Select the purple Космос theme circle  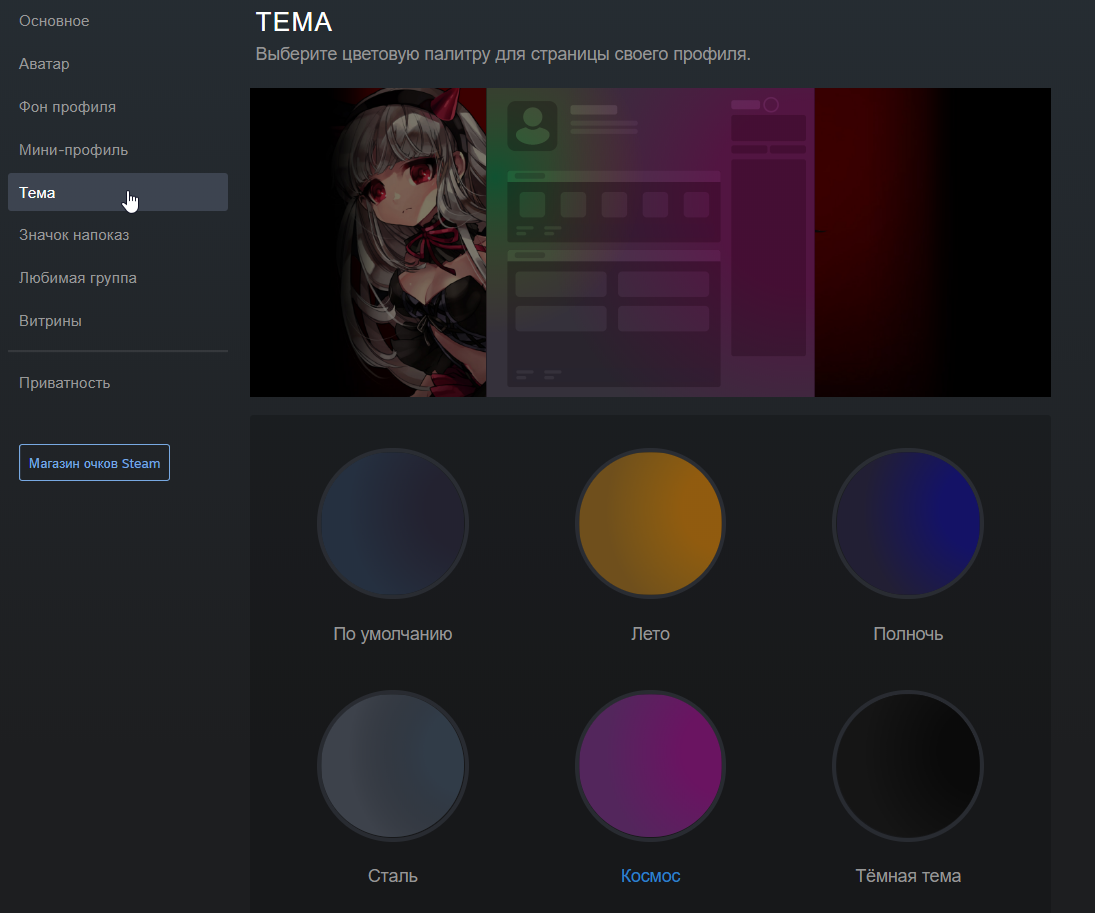[x=650, y=766]
